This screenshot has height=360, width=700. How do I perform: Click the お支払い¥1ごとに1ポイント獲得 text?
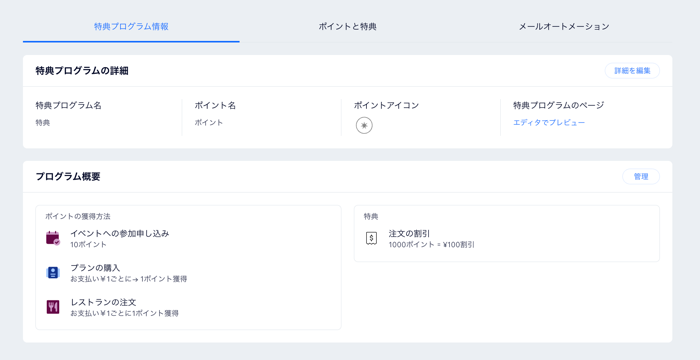click(x=125, y=313)
